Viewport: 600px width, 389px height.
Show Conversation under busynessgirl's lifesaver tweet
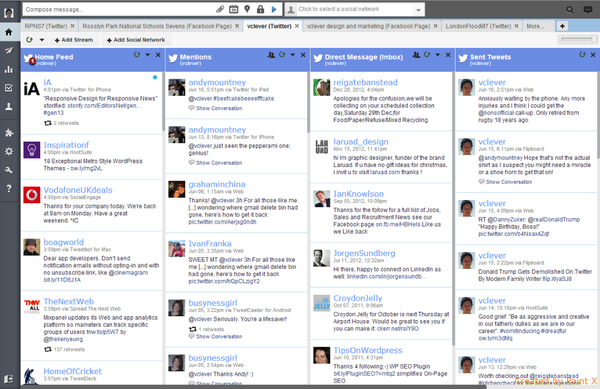(219, 336)
